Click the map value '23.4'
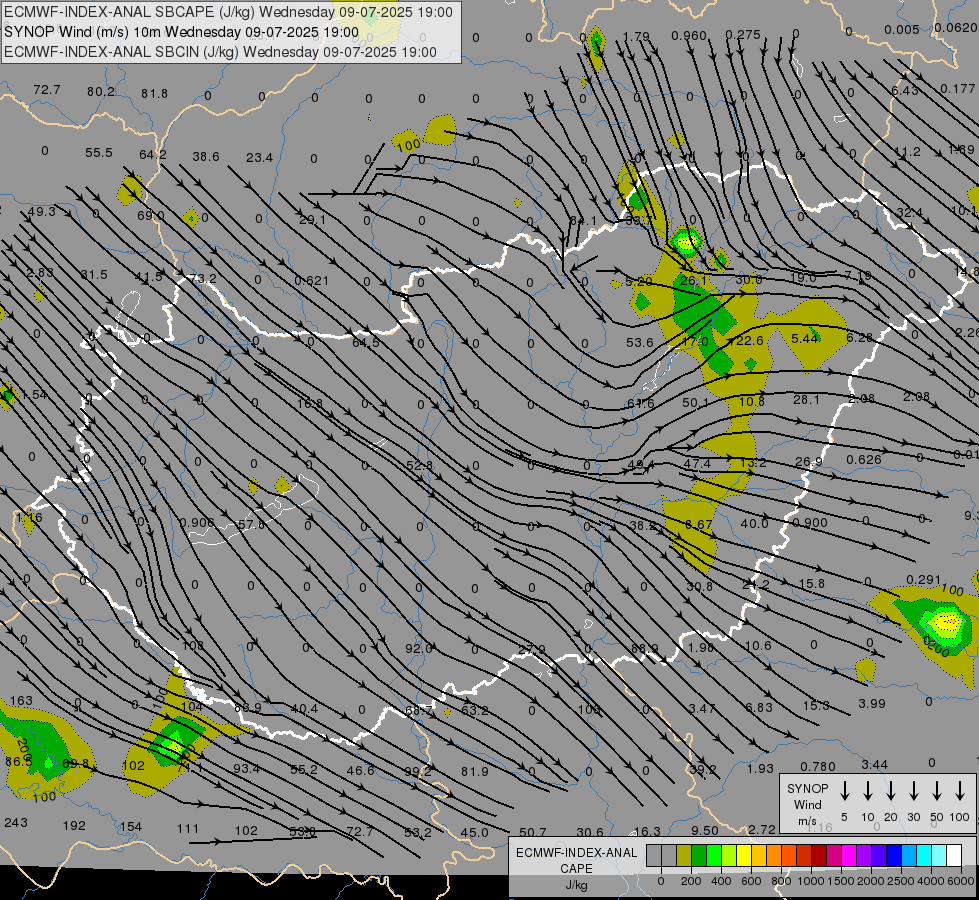 [259, 157]
